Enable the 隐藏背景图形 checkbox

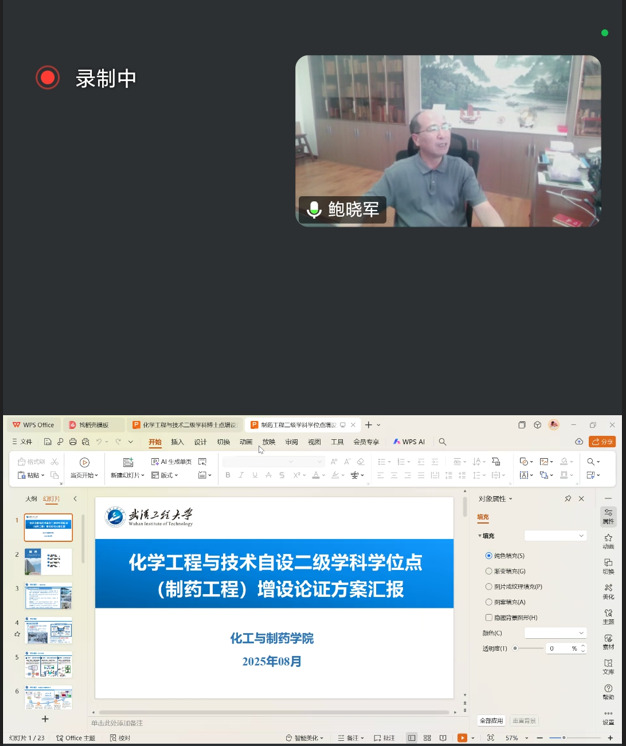click(489, 617)
